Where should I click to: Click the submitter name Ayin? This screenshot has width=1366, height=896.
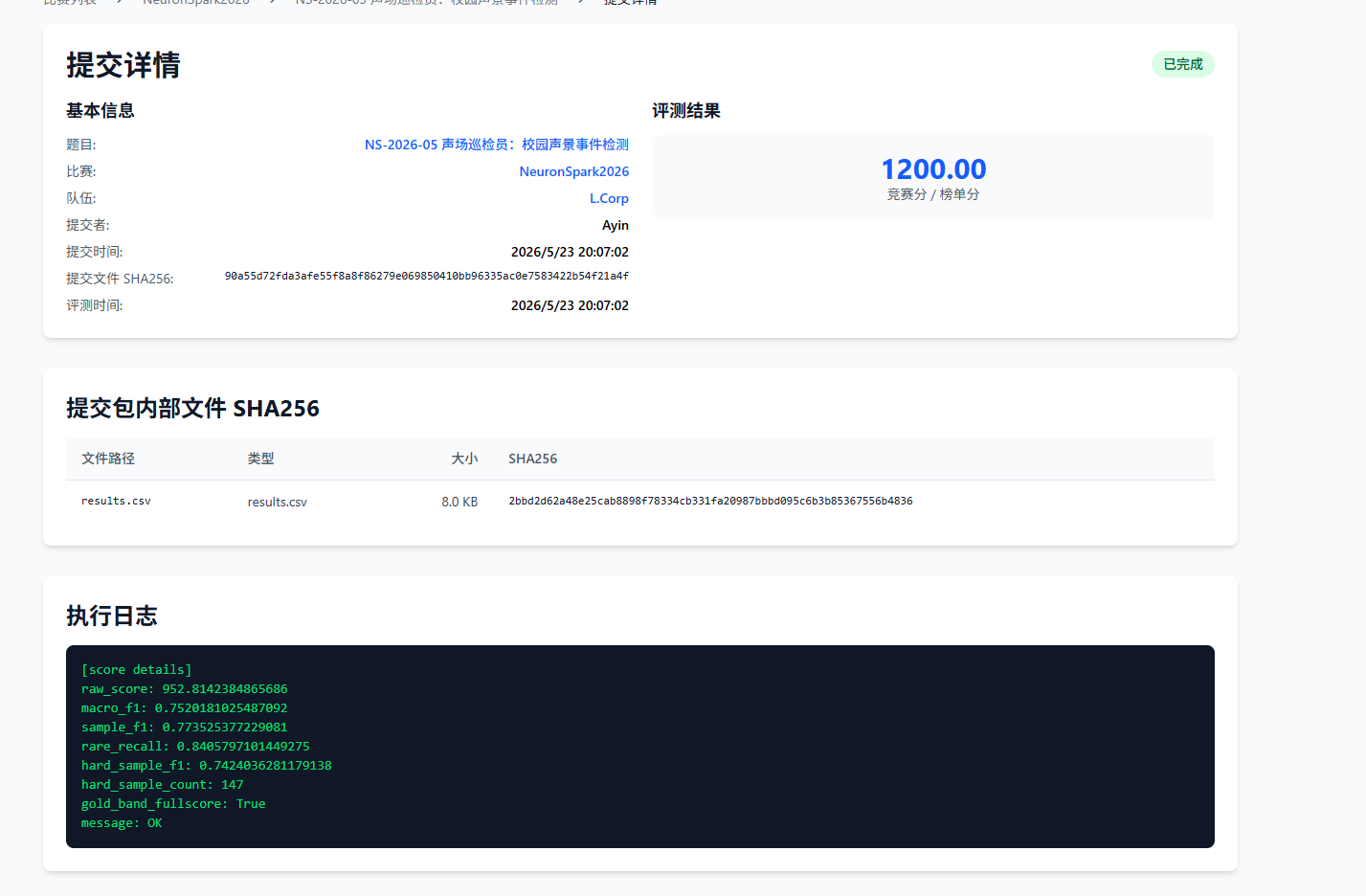pos(616,225)
